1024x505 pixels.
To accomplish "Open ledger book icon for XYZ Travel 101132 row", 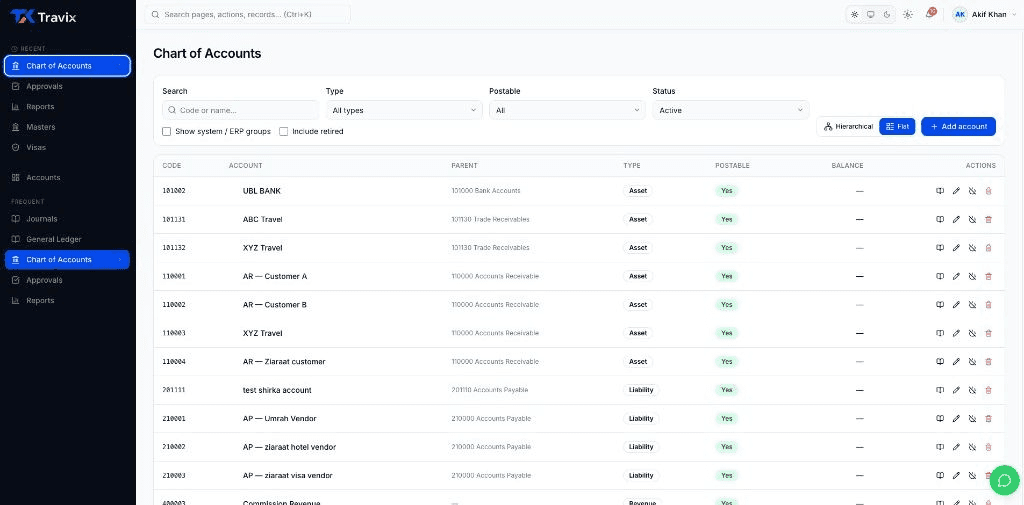I will click(x=940, y=248).
